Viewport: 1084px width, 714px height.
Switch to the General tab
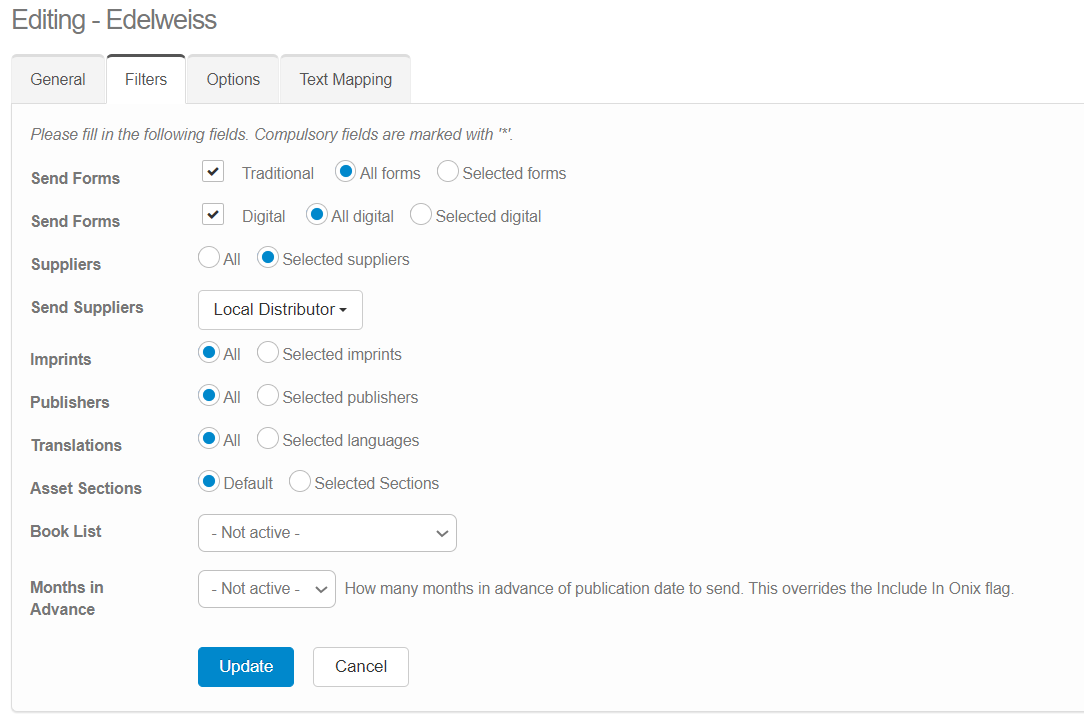tap(57, 79)
